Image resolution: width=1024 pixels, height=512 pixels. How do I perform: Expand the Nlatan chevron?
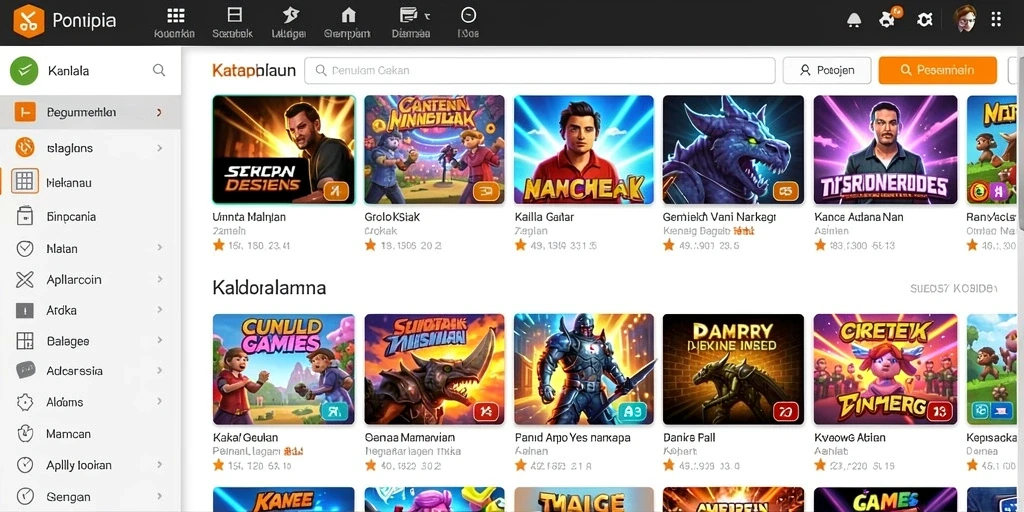click(159, 248)
